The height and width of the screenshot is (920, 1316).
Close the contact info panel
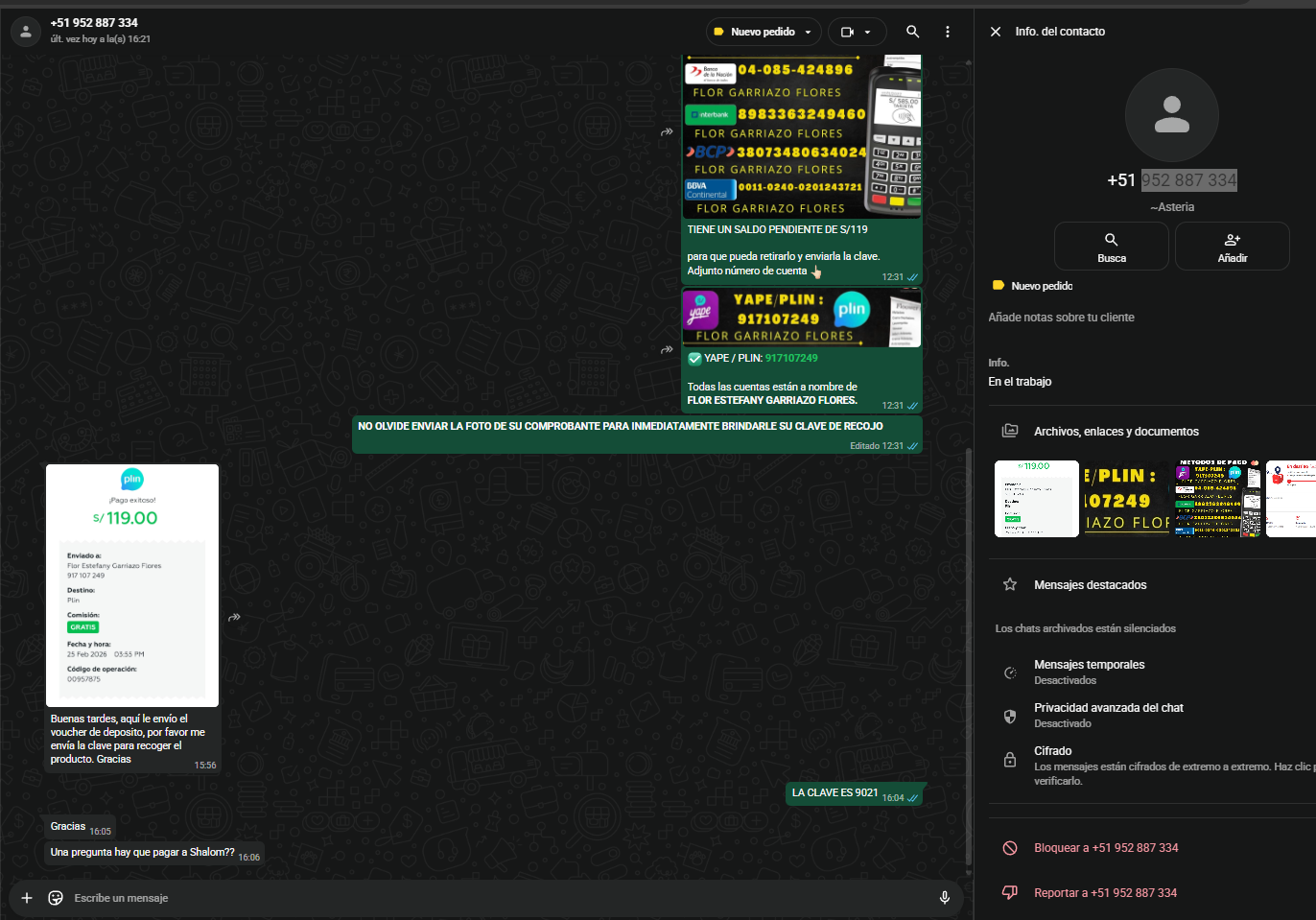pyautogui.click(x=996, y=32)
